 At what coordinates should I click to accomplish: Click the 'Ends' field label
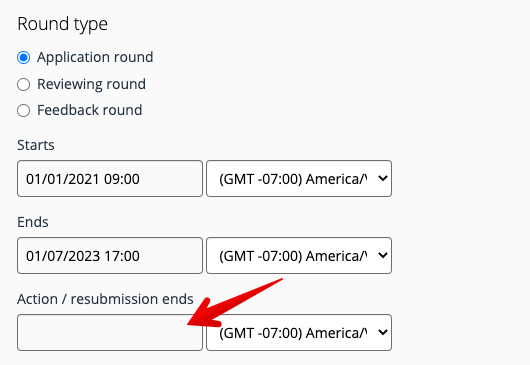pyautogui.click(x=33, y=222)
